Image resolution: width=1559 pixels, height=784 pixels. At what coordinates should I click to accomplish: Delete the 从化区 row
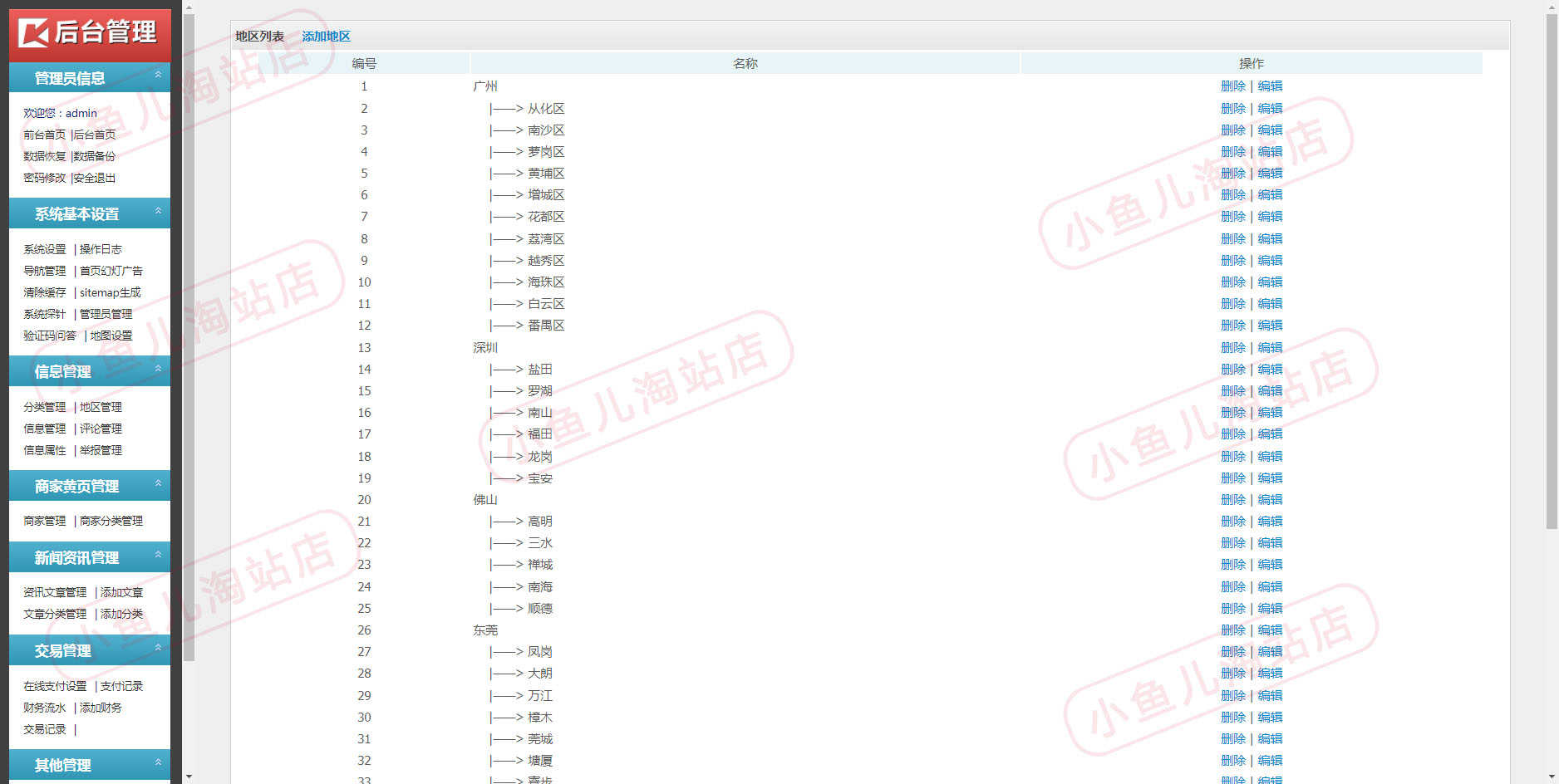click(x=1233, y=109)
